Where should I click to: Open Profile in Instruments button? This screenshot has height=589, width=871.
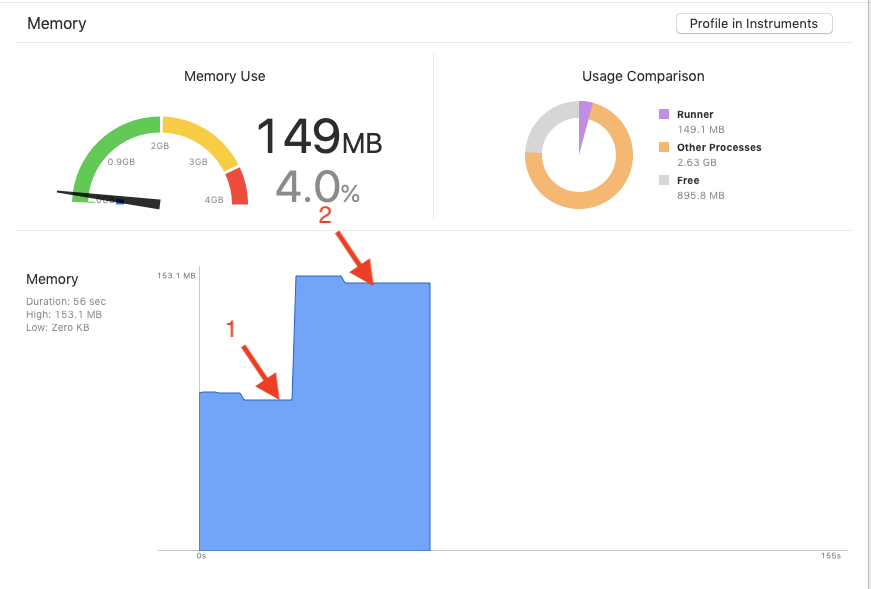point(754,23)
